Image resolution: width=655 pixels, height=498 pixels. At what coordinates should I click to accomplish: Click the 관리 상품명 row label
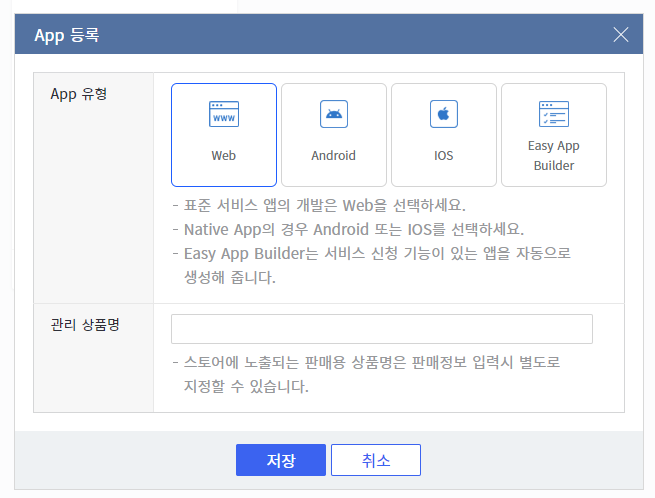[x=84, y=326]
